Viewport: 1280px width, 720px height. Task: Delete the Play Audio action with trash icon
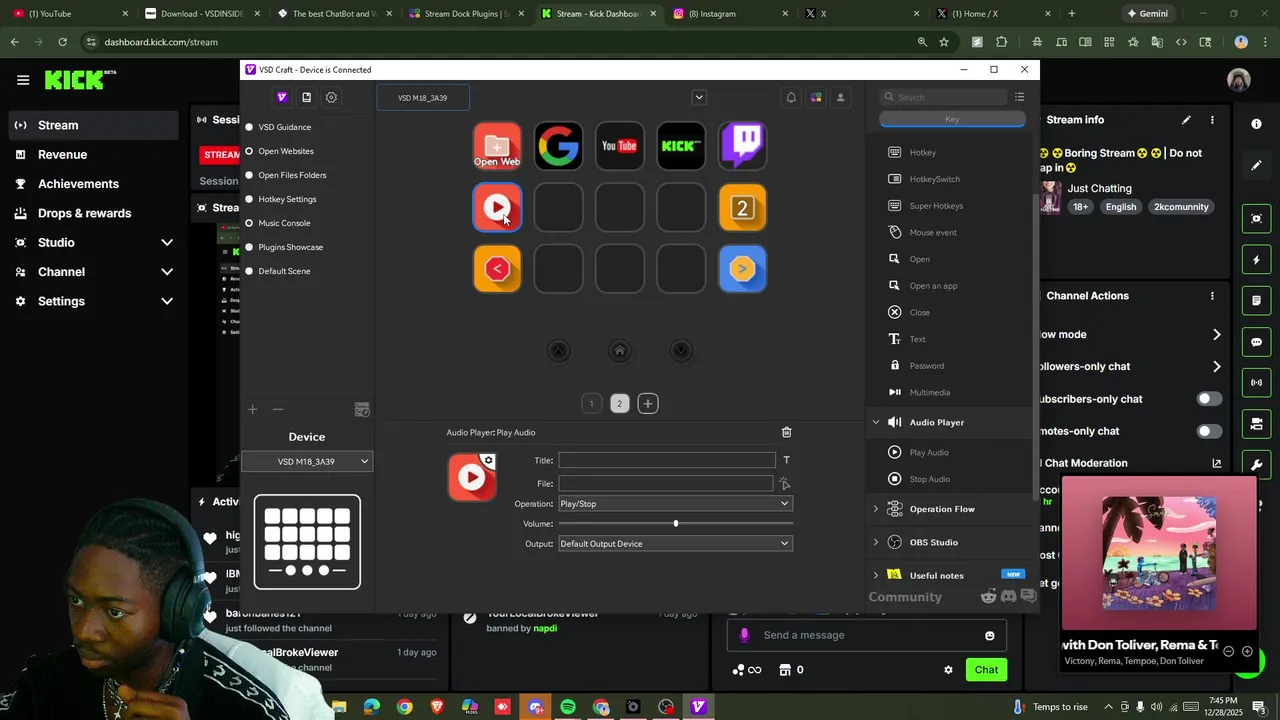tap(786, 432)
